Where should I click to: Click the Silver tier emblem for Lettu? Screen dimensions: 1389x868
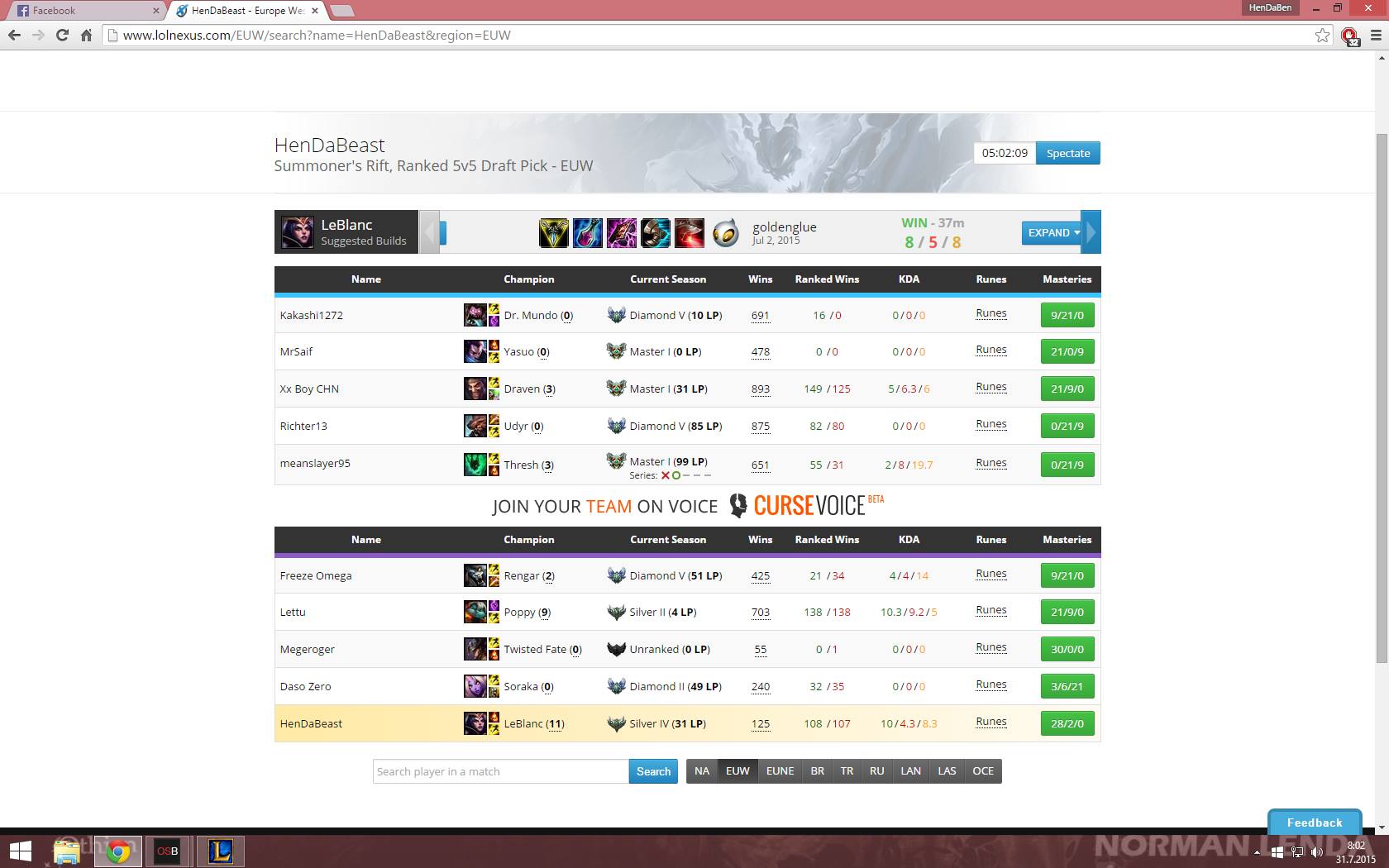pyautogui.click(x=616, y=612)
